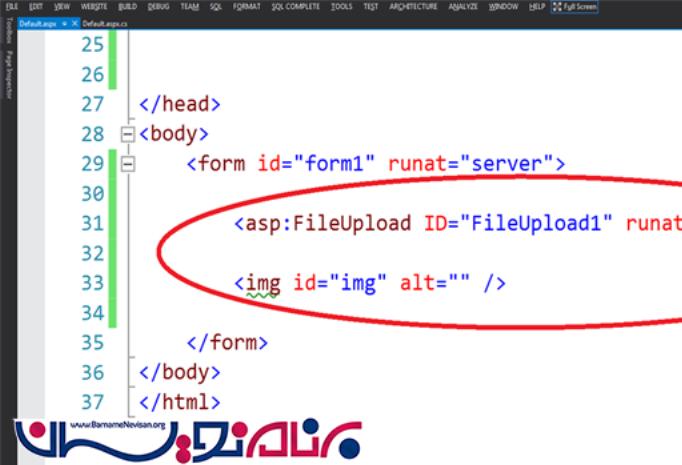Open the TEST menu
682x465 pixels.
coord(371,7)
